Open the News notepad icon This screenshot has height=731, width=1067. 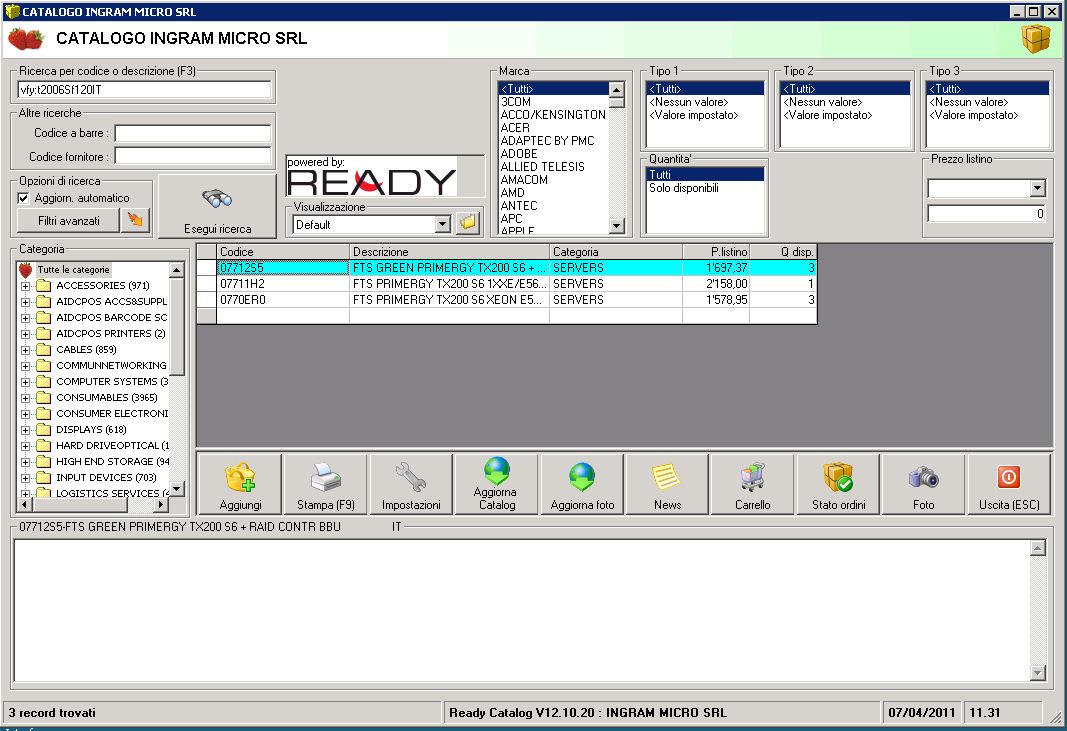[x=667, y=484]
